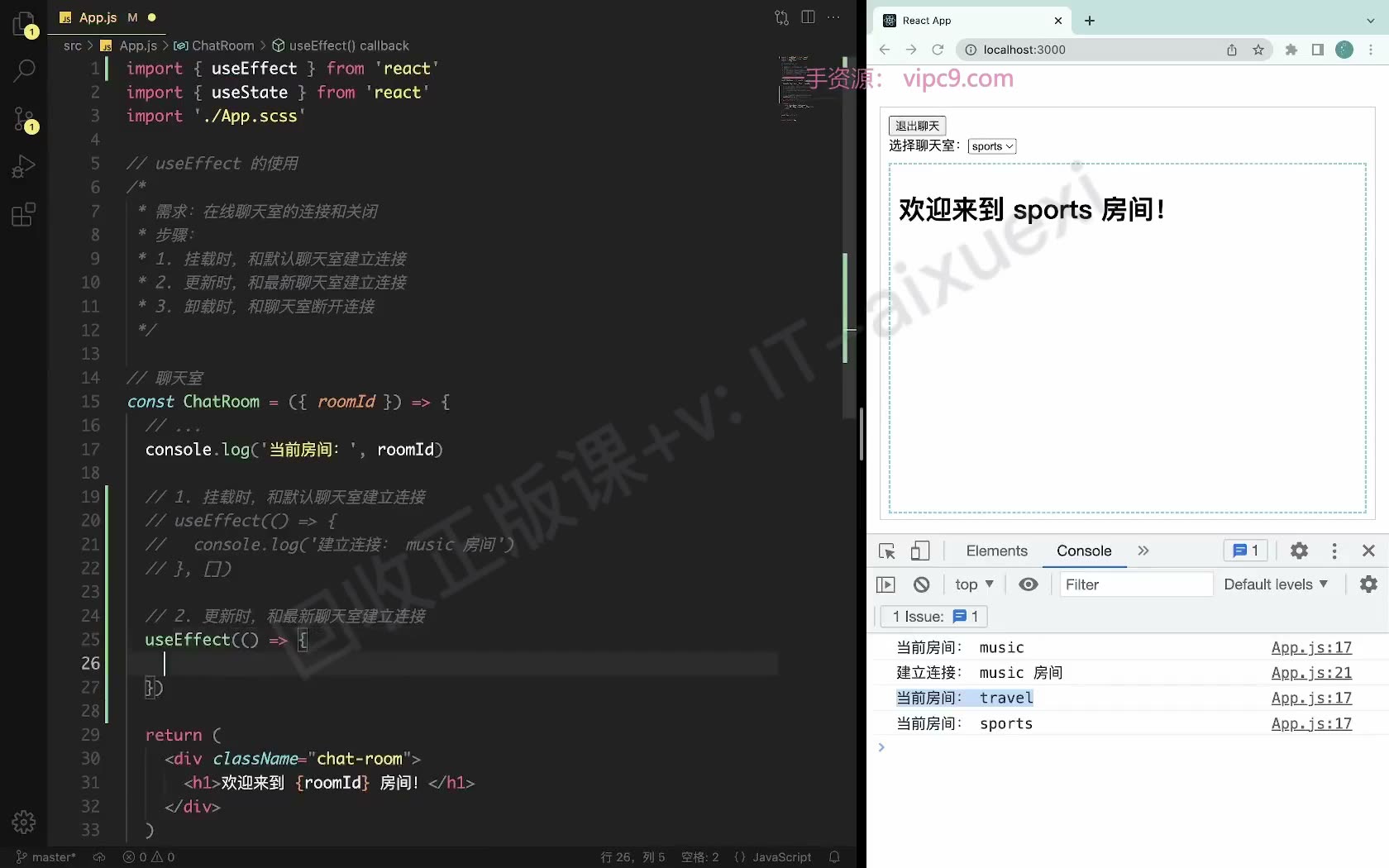The width and height of the screenshot is (1389, 868).
Task: Click the 退出聊天 button
Action: (x=917, y=126)
